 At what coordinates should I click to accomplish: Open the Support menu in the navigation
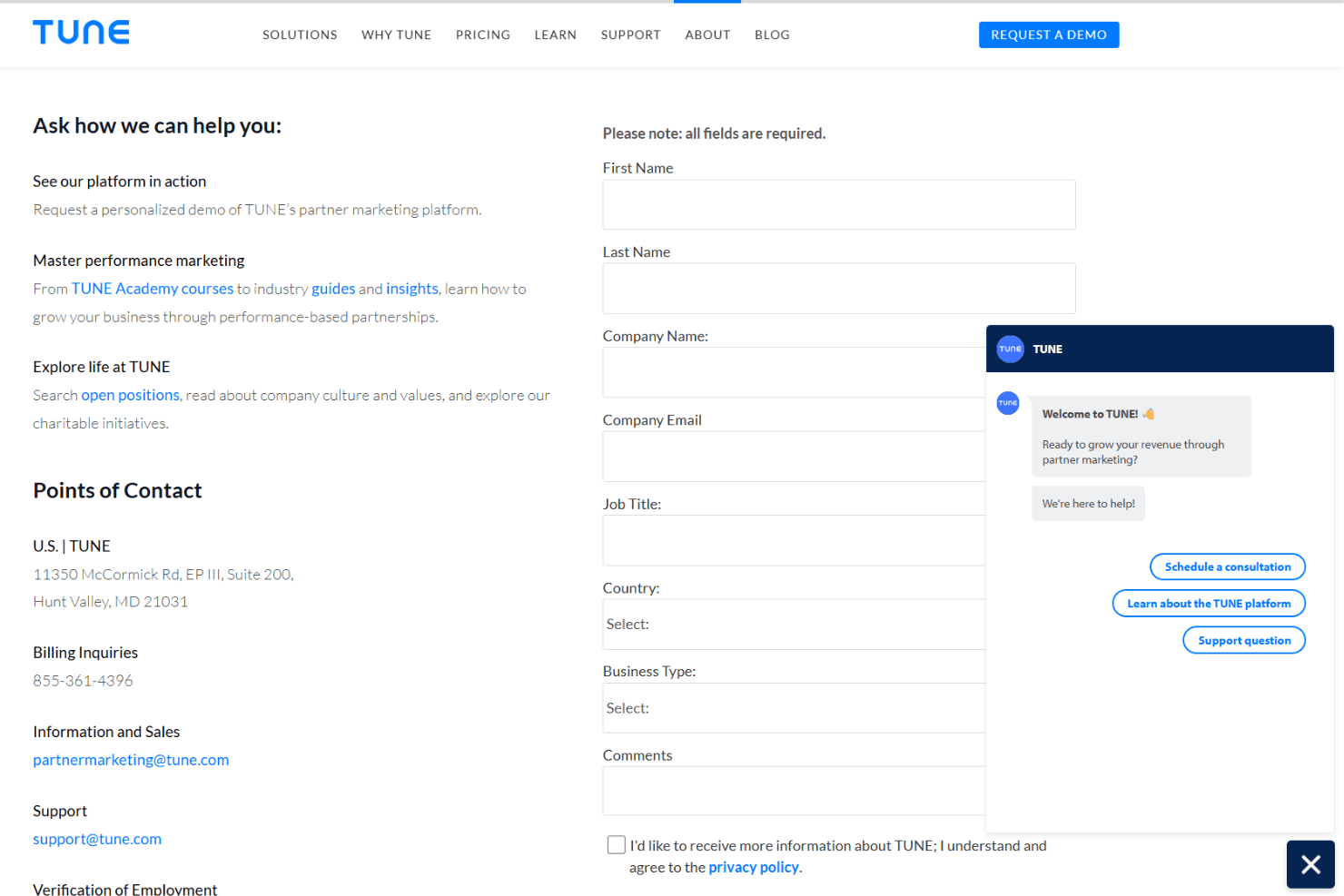tap(631, 34)
